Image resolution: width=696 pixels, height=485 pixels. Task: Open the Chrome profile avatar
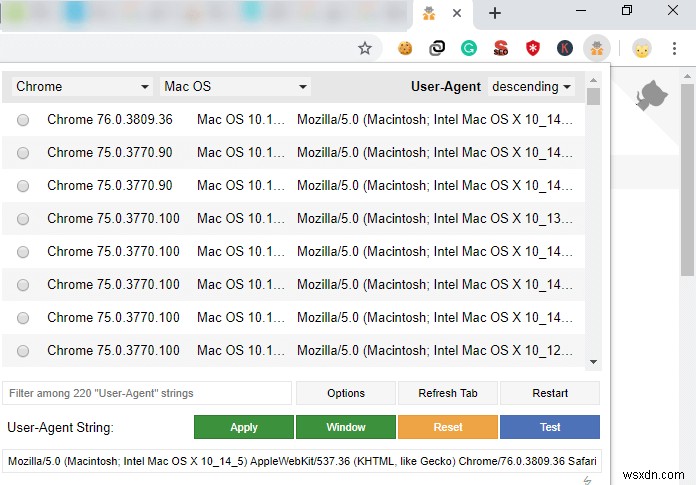641,48
